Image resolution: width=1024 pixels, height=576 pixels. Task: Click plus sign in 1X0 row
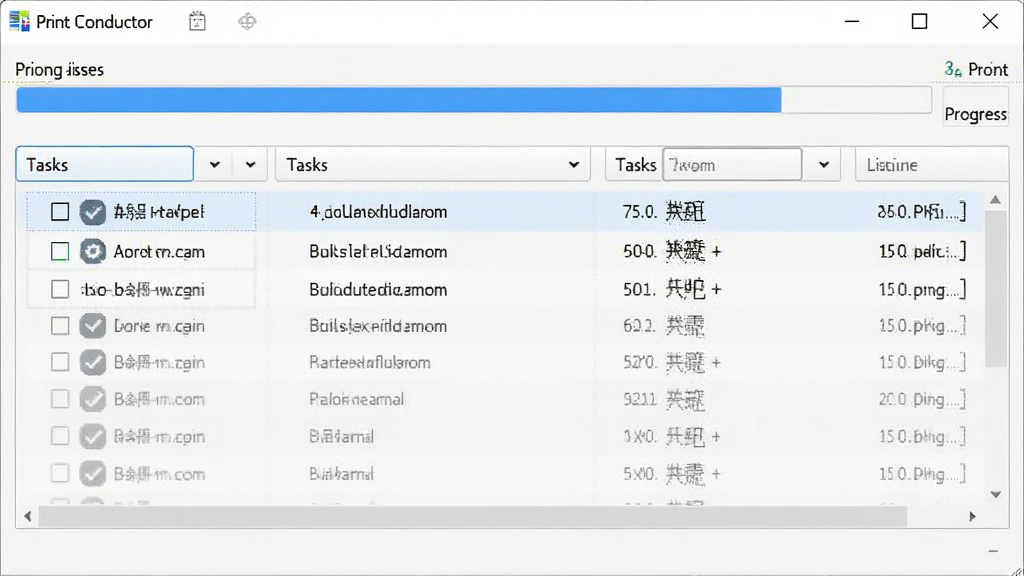pyautogui.click(x=716, y=436)
